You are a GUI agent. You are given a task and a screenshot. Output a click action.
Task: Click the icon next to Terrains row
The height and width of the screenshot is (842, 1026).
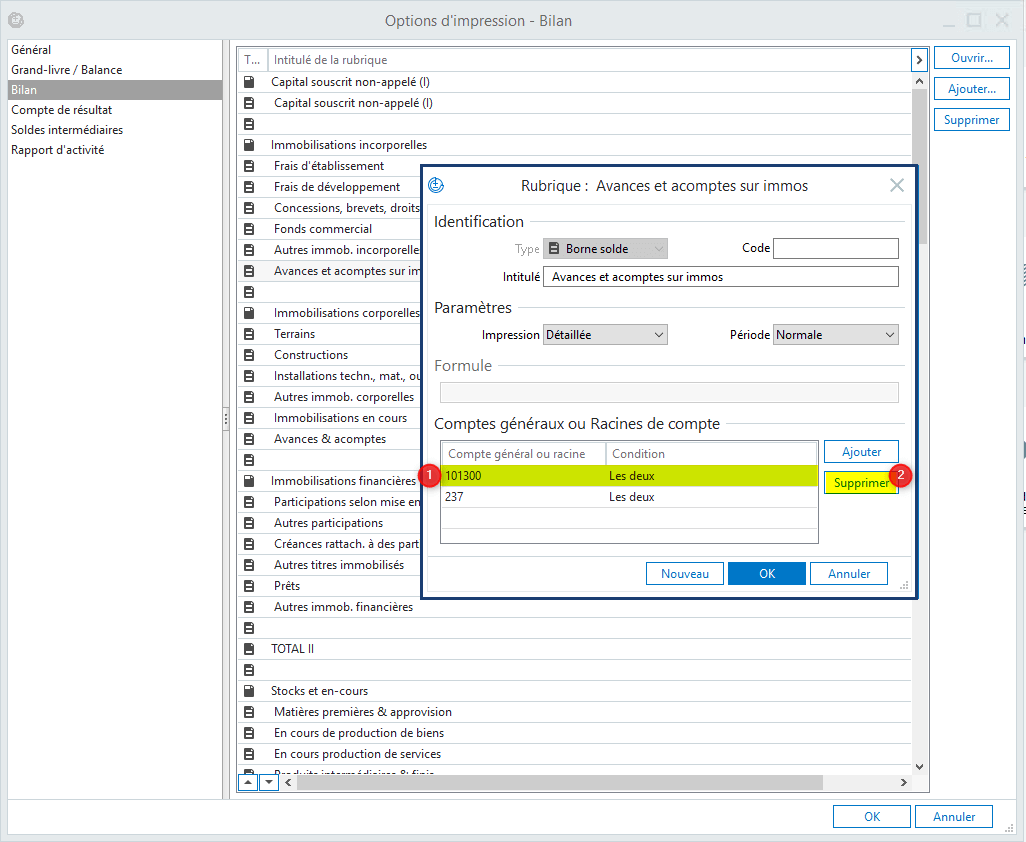(250, 334)
